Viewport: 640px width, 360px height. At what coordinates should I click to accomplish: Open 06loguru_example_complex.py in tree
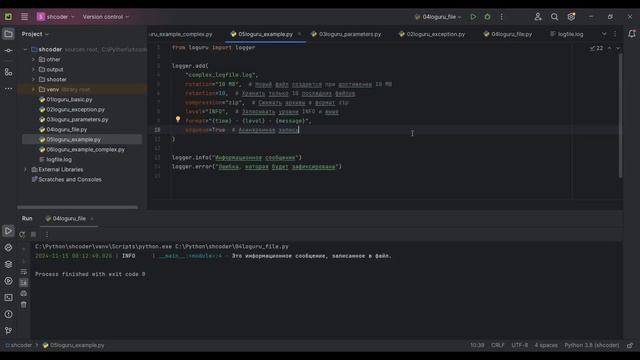[x=86, y=150]
